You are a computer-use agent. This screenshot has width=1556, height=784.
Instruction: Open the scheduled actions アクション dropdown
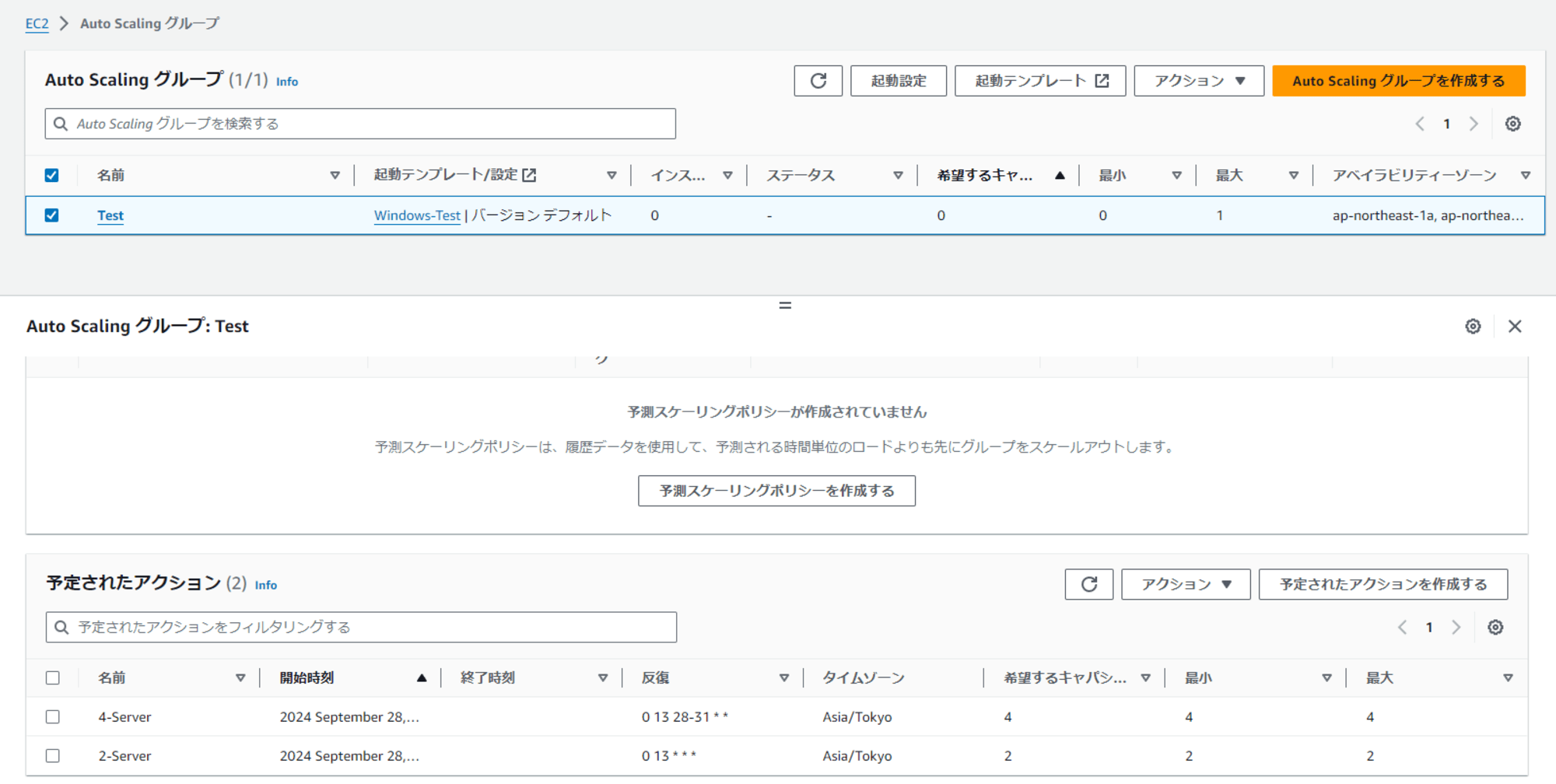coord(1185,584)
